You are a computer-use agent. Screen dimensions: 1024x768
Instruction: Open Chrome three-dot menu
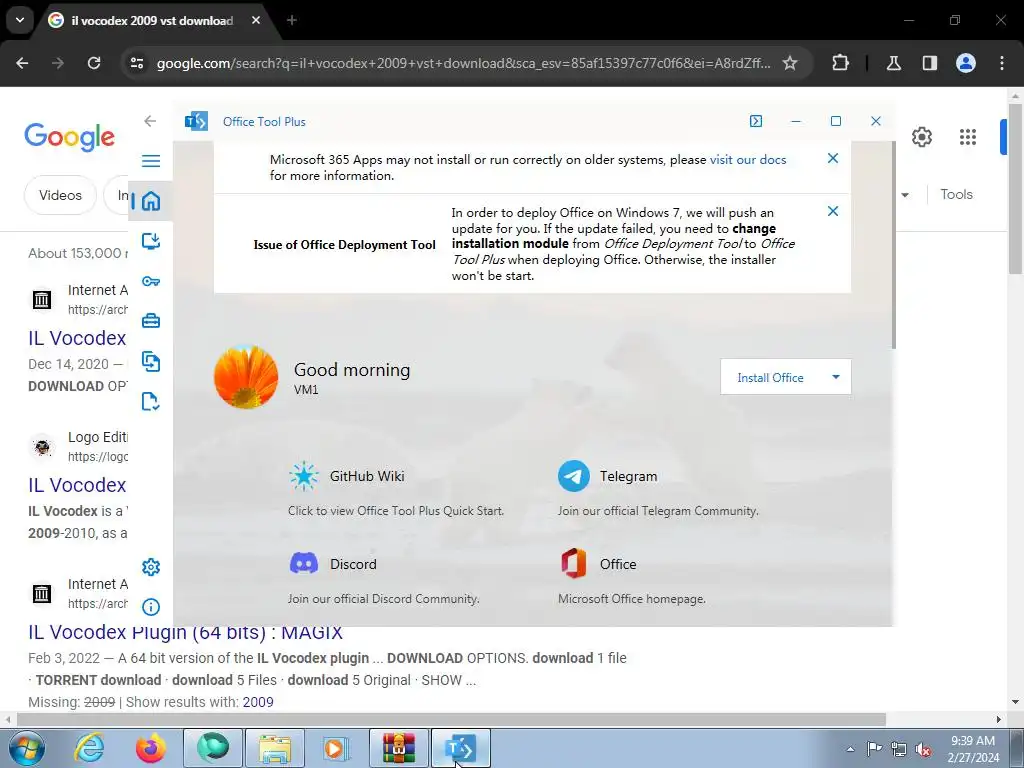1002,63
